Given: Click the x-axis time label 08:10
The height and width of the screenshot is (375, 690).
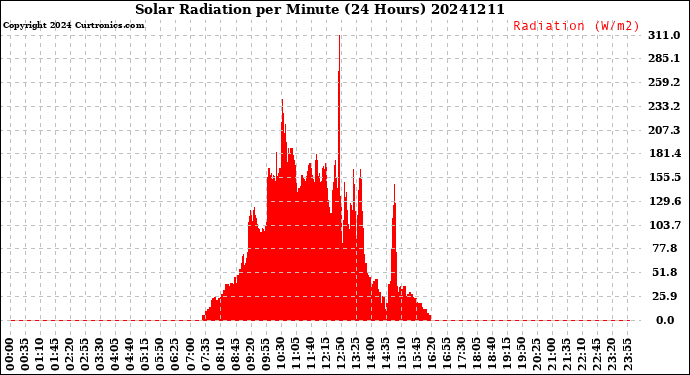Looking at the screenshot, I should click(x=220, y=355).
